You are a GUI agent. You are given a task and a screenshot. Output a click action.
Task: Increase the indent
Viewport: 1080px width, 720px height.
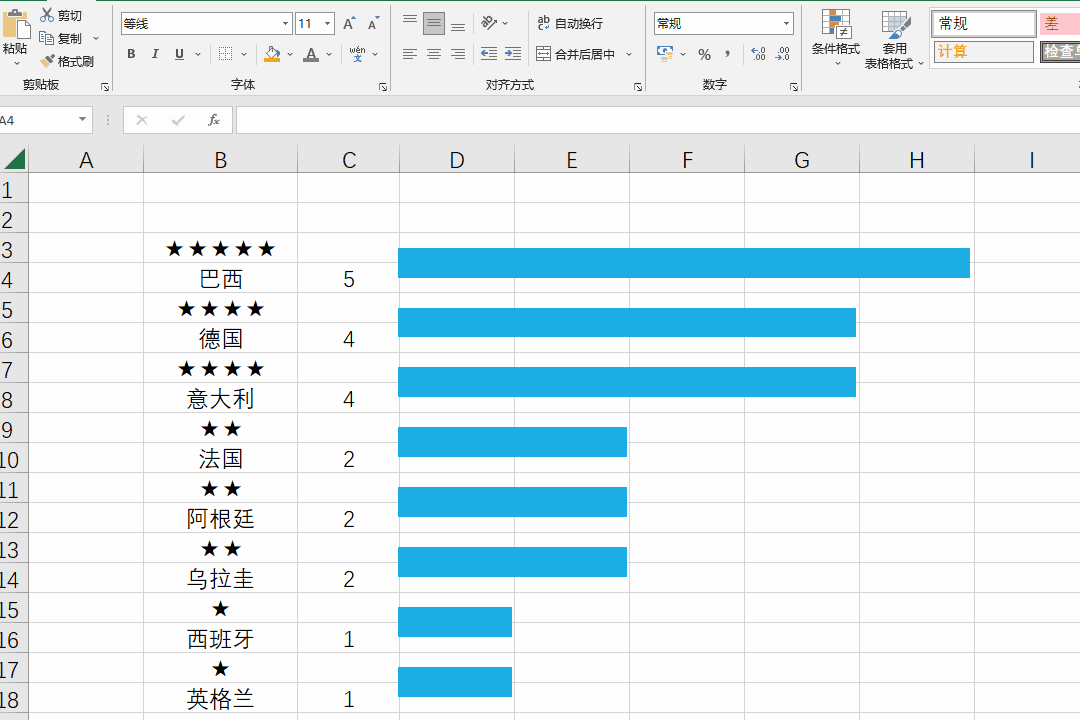[513, 54]
